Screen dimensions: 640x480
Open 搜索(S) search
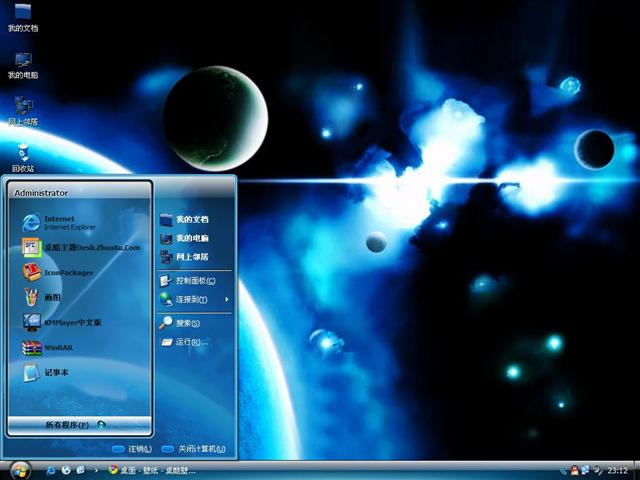194,323
